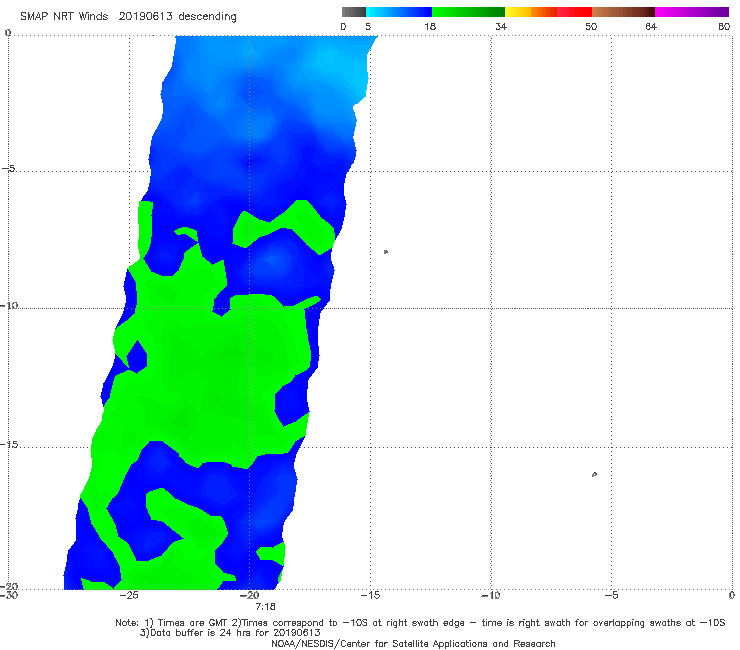
Task: Click the color bar label '64'
Action: 651,27
